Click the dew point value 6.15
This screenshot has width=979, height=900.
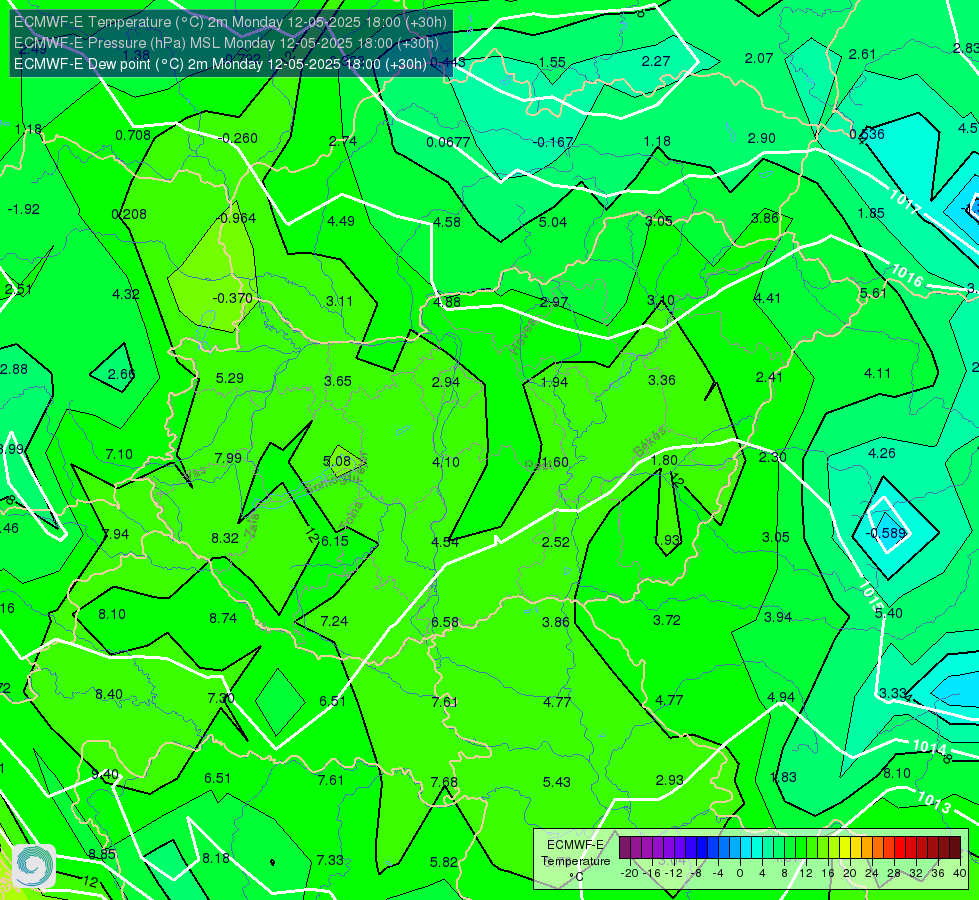tap(335, 541)
